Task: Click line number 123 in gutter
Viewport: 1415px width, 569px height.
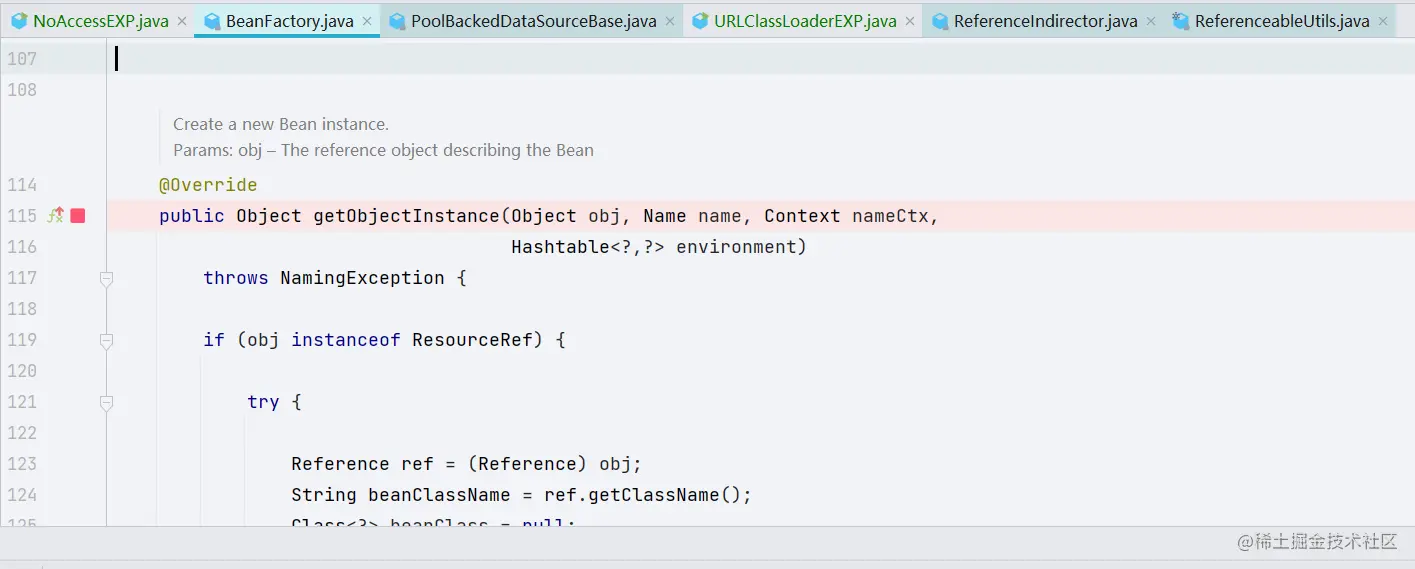Action: pos(22,464)
